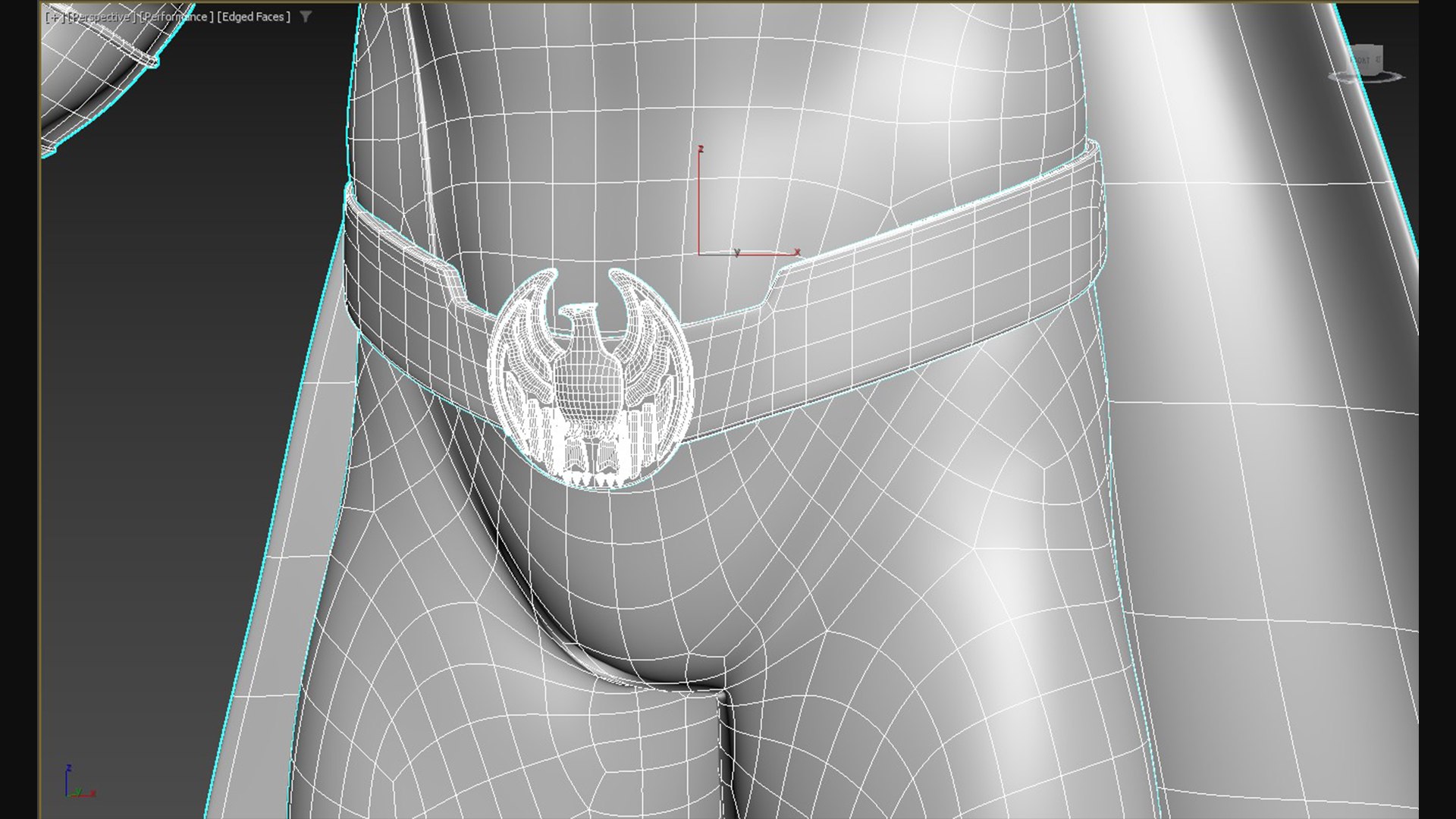The height and width of the screenshot is (819, 1456).
Task: Open the Performance quality label menu
Action: tap(177, 17)
